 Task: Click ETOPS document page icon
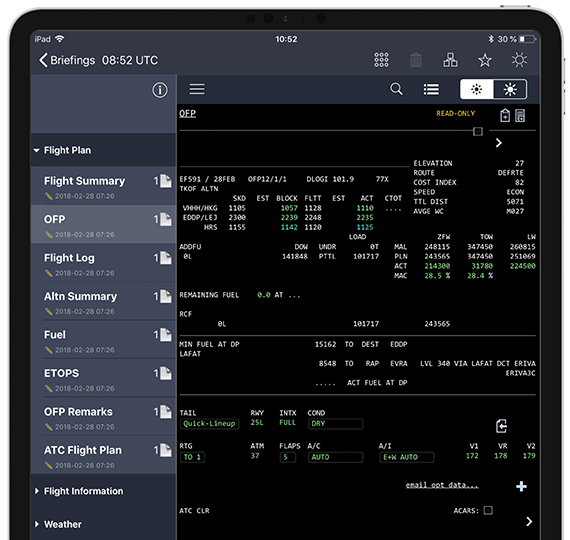[x=166, y=373]
